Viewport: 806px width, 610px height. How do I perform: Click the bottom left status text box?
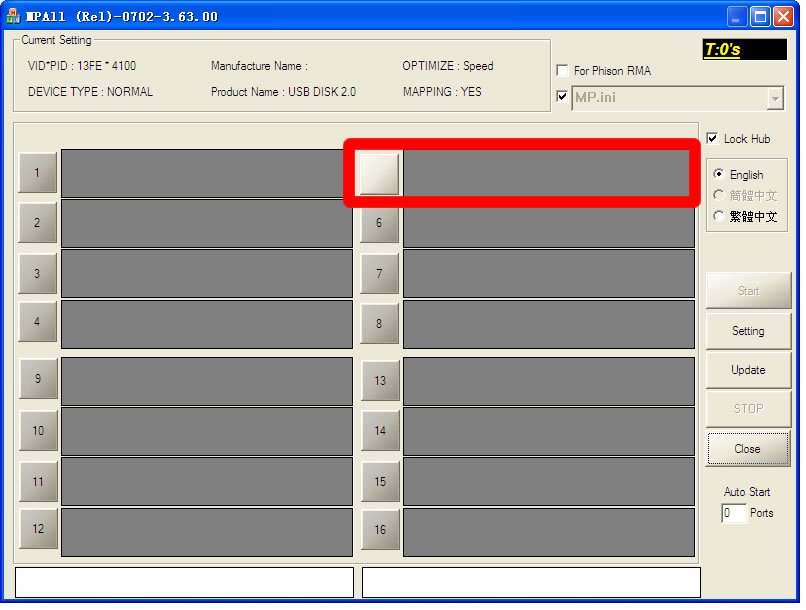click(x=184, y=582)
